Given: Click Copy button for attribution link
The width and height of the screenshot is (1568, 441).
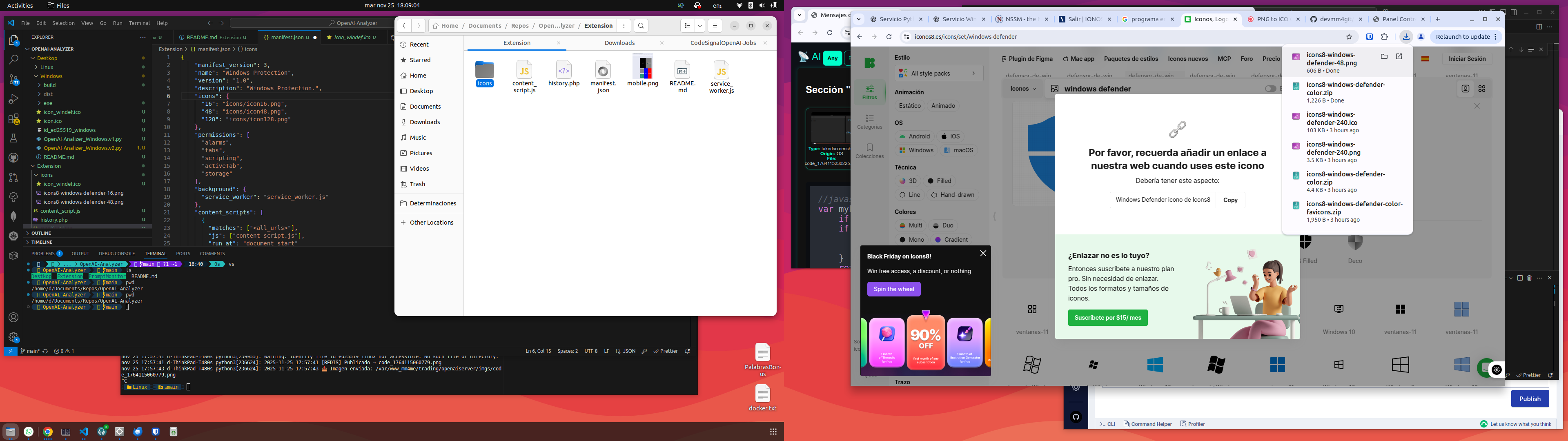Looking at the screenshot, I should [x=1230, y=200].
